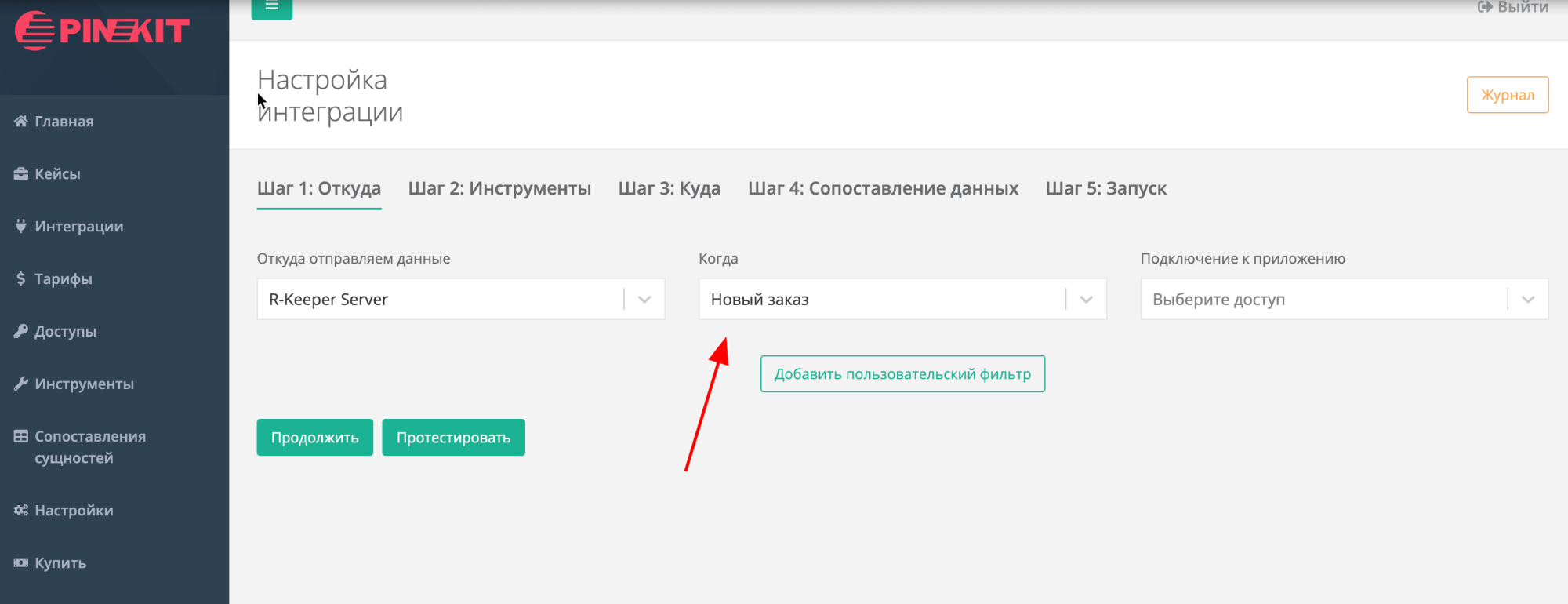Click the dollar icon beside Тарифы

[21, 278]
